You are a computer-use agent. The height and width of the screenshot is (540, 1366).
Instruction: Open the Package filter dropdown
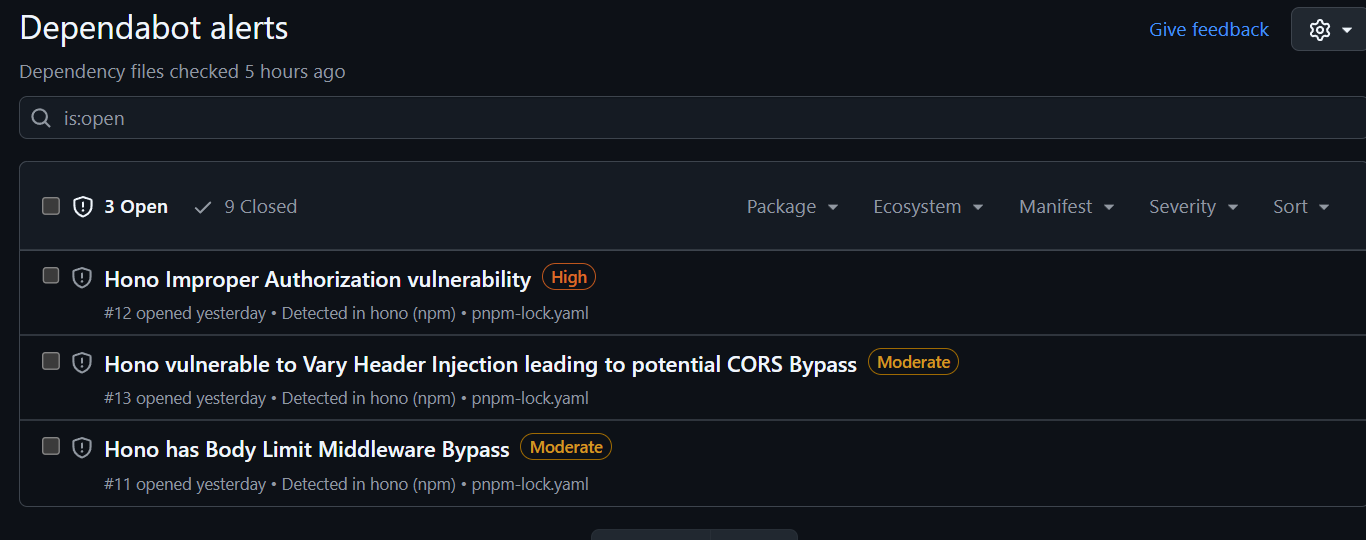(792, 207)
